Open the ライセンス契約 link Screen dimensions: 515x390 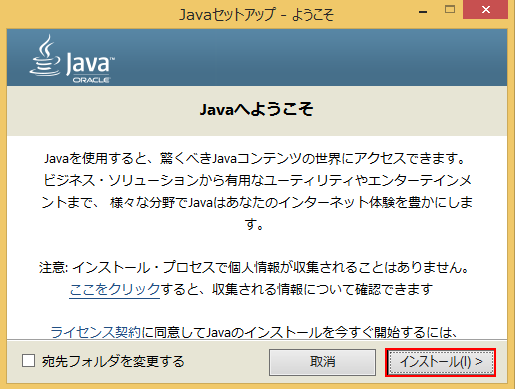click(96, 332)
